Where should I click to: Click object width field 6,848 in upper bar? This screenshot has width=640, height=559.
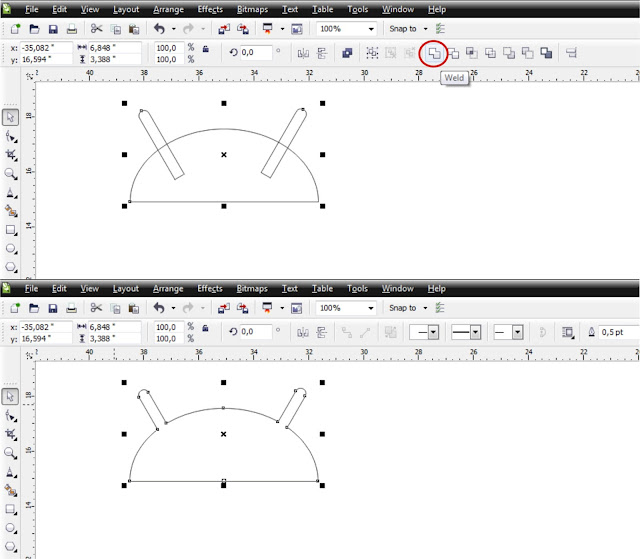click(115, 48)
